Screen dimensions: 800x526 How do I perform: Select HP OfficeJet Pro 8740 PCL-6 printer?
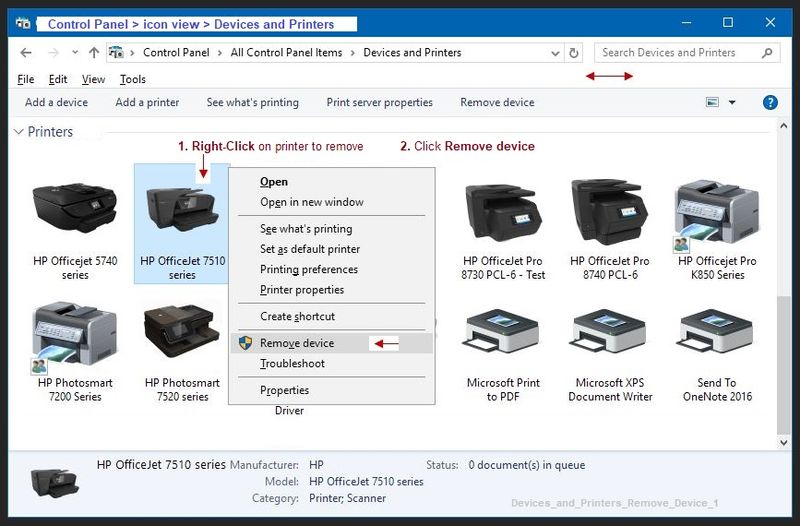(610, 211)
